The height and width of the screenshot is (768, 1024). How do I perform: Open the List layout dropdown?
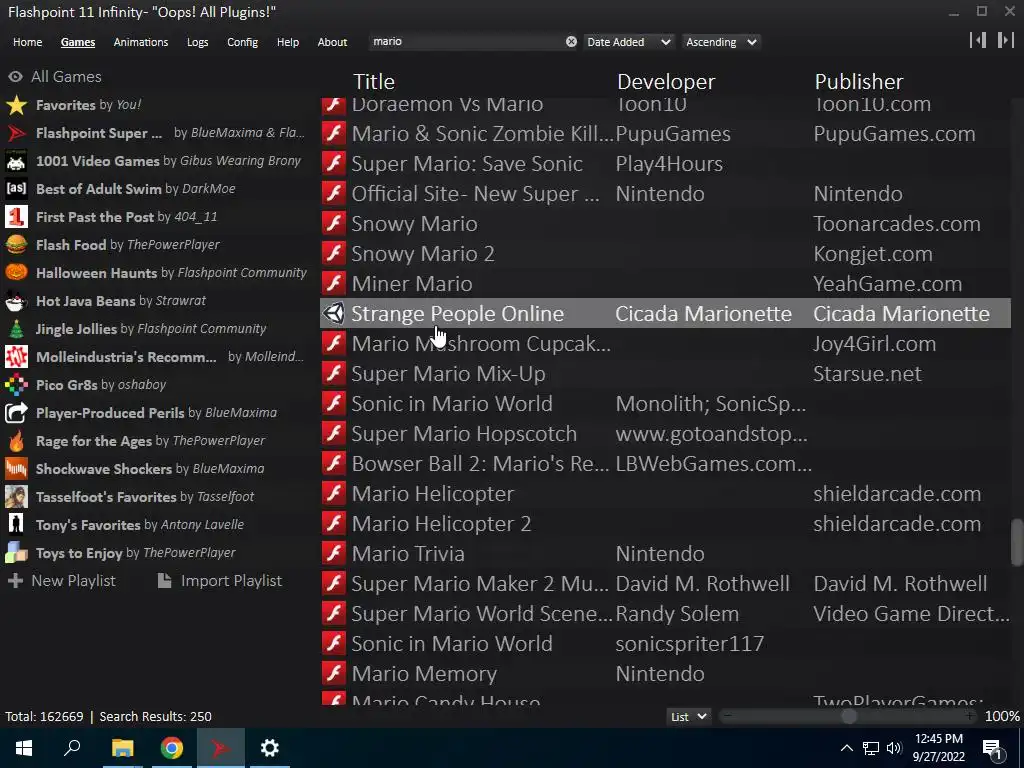pyautogui.click(x=688, y=716)
